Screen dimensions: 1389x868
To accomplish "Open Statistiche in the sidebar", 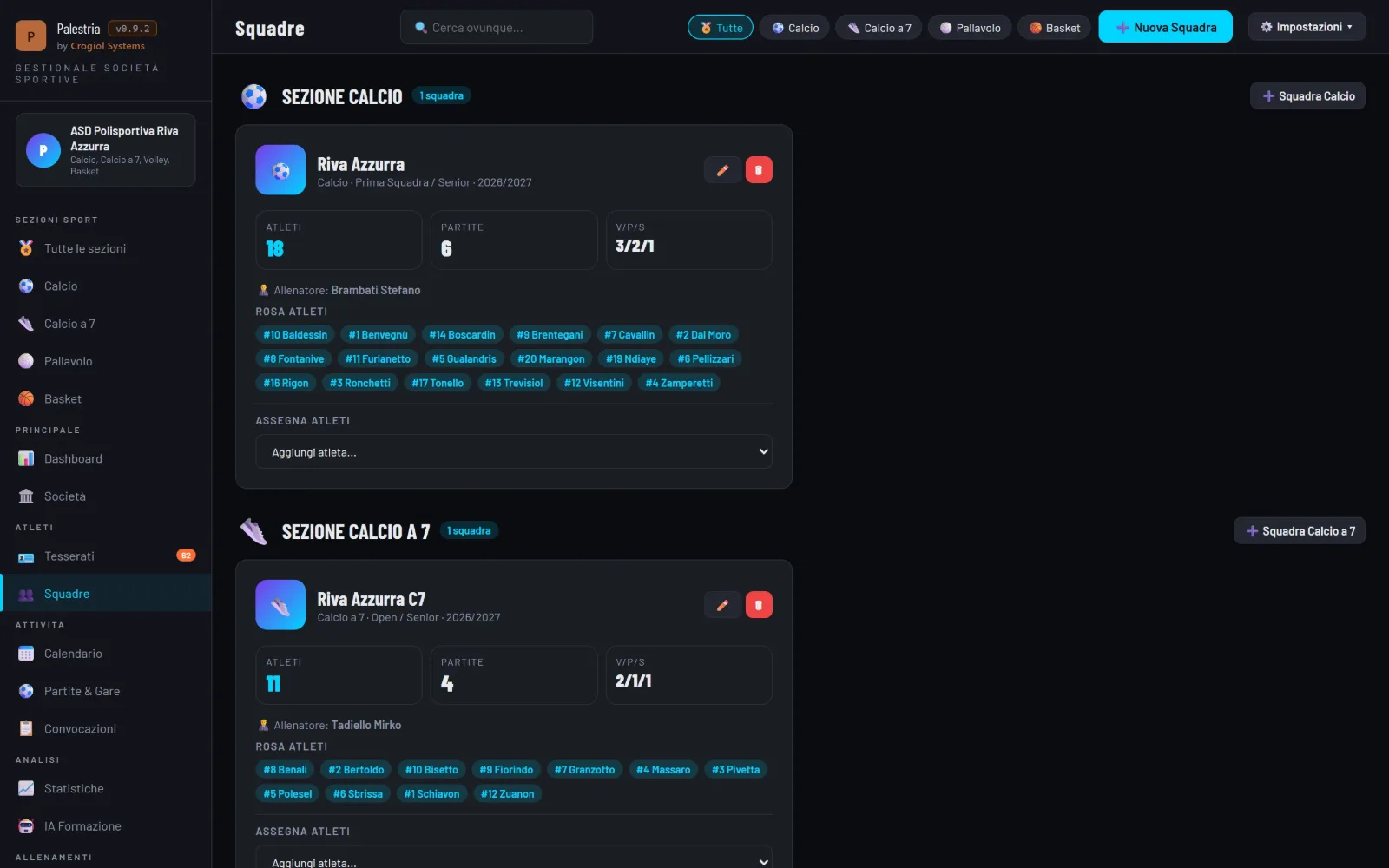I will pyautogui.click(x=106, y=789).
